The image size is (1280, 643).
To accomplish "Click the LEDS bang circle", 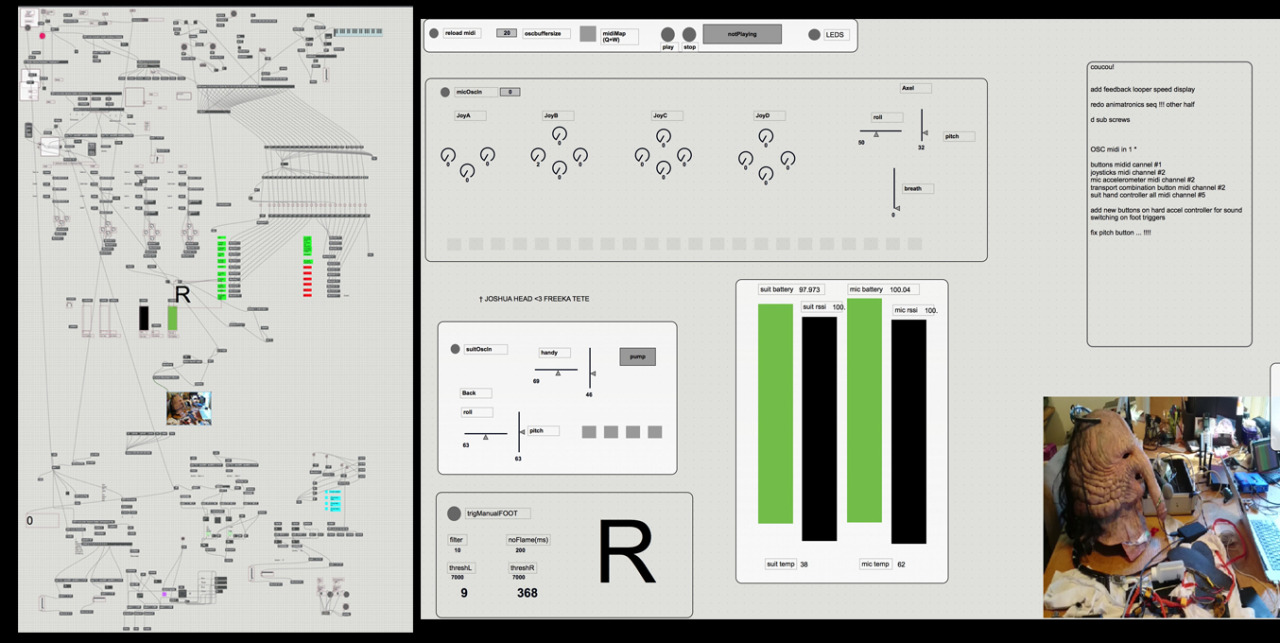I will click(x=814, y=35).
